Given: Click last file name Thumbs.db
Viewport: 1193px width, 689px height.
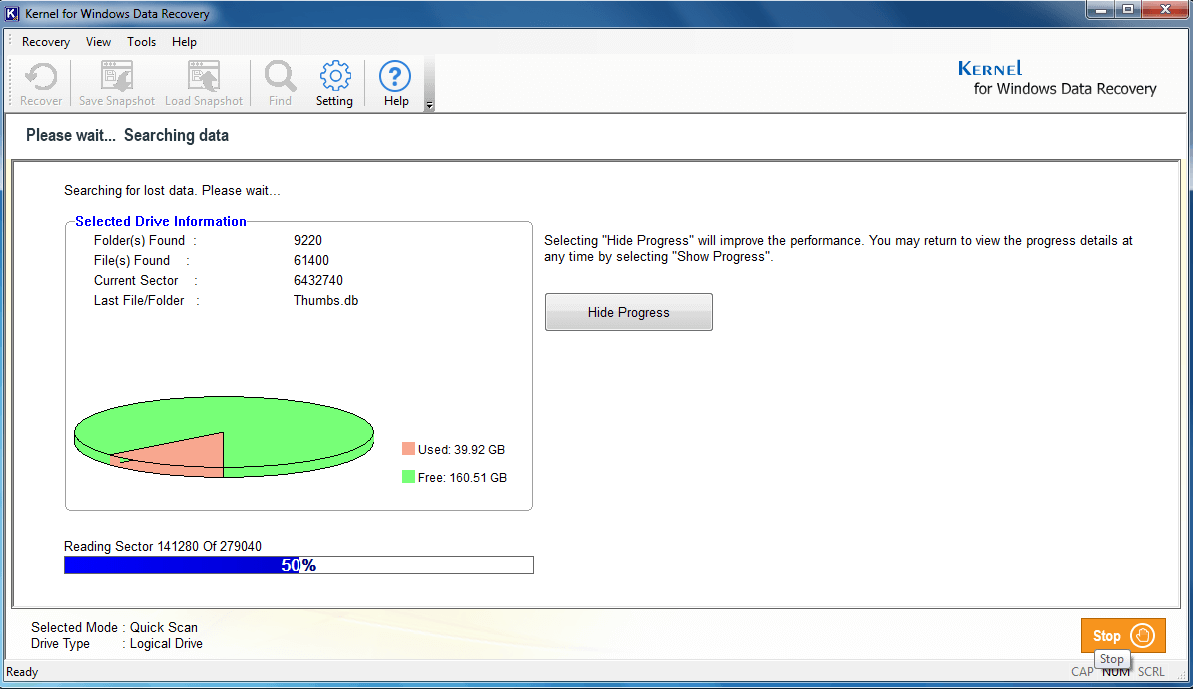Looking at the screenshot, I should click(326, 300).
